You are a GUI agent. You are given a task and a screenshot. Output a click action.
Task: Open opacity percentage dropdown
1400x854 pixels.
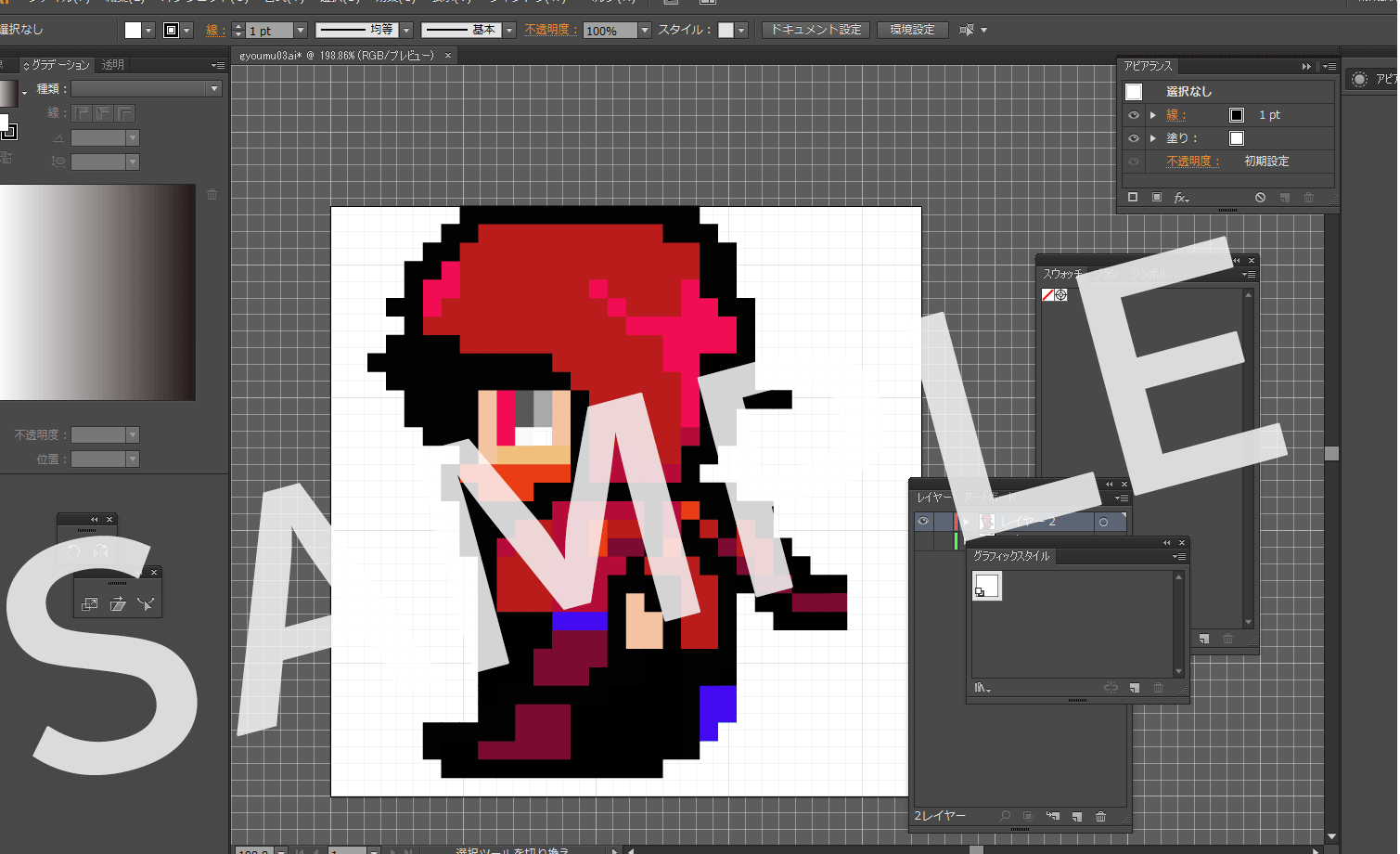click(645, 31)
